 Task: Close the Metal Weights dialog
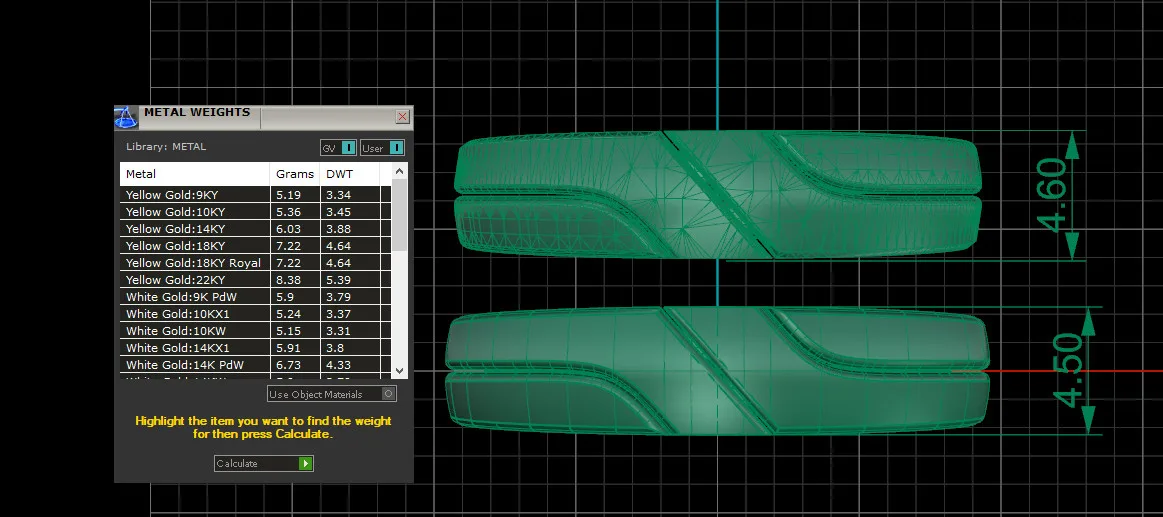(403, 116)
